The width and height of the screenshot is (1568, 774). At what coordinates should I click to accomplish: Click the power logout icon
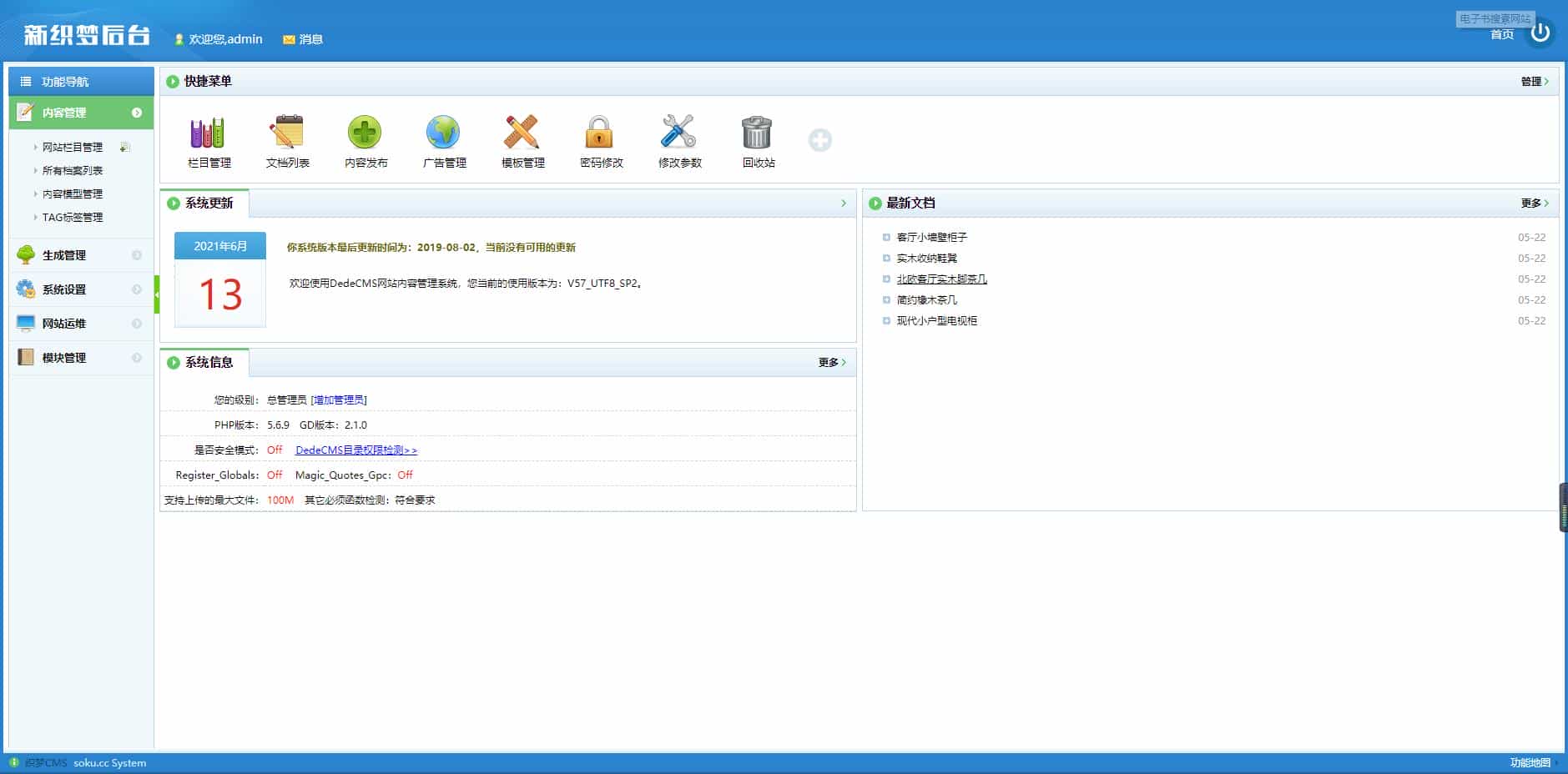pyautogui.click(x=1540, y=33)
